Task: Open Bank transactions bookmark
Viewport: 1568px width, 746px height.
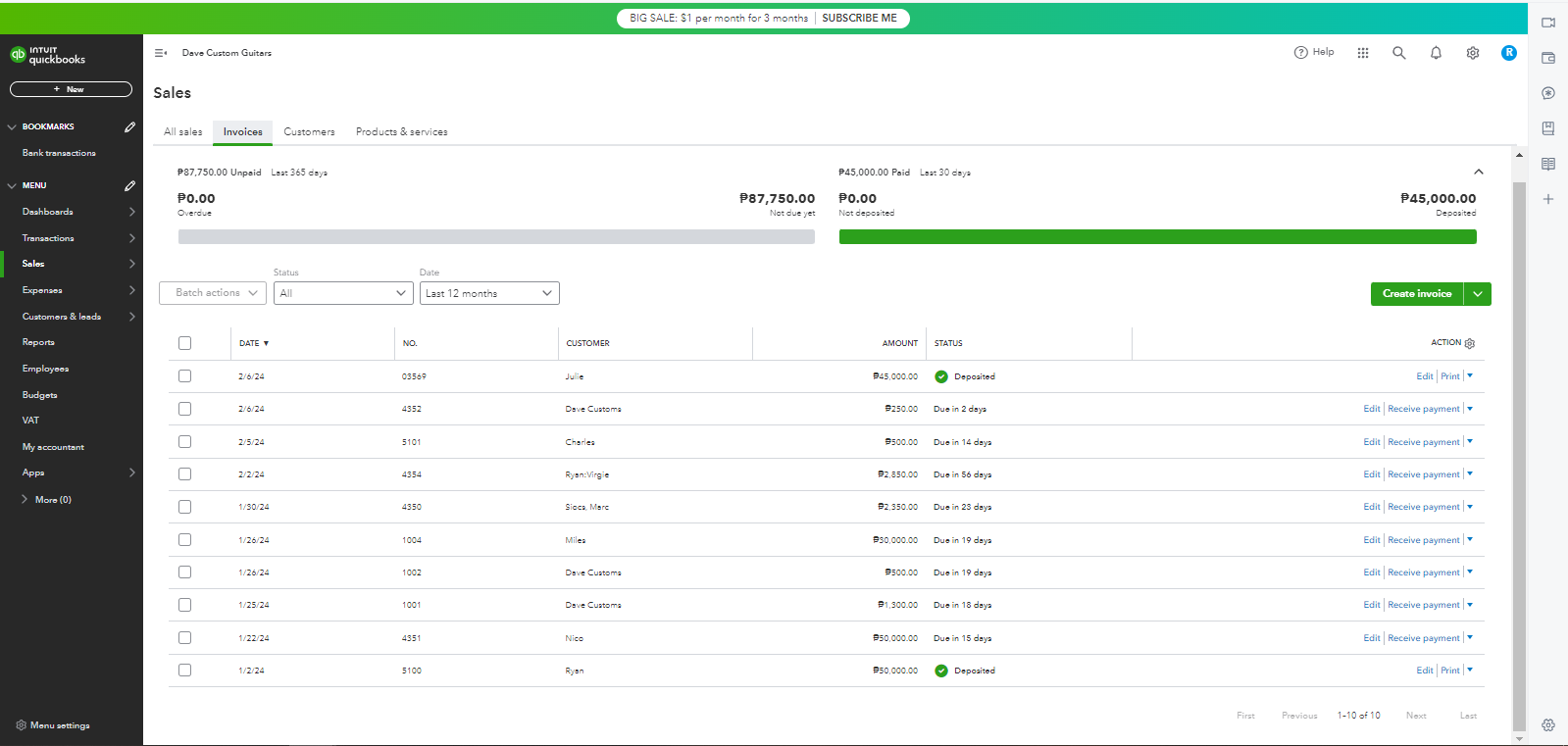Action: (59, 153)
